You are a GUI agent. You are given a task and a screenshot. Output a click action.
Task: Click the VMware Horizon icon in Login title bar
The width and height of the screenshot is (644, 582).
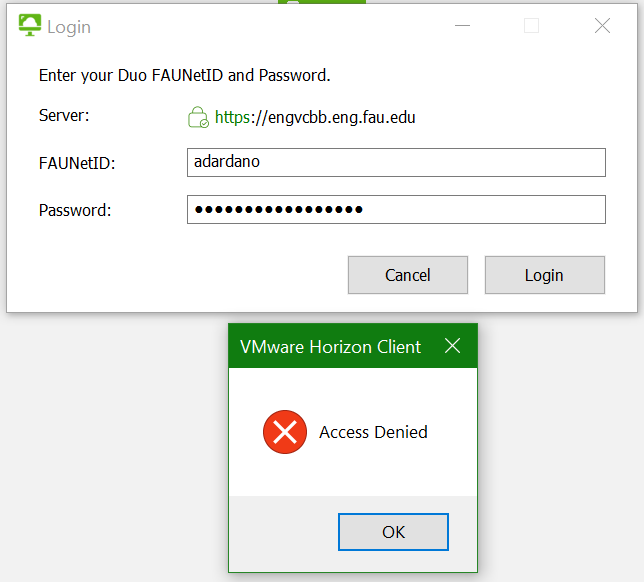30,26
